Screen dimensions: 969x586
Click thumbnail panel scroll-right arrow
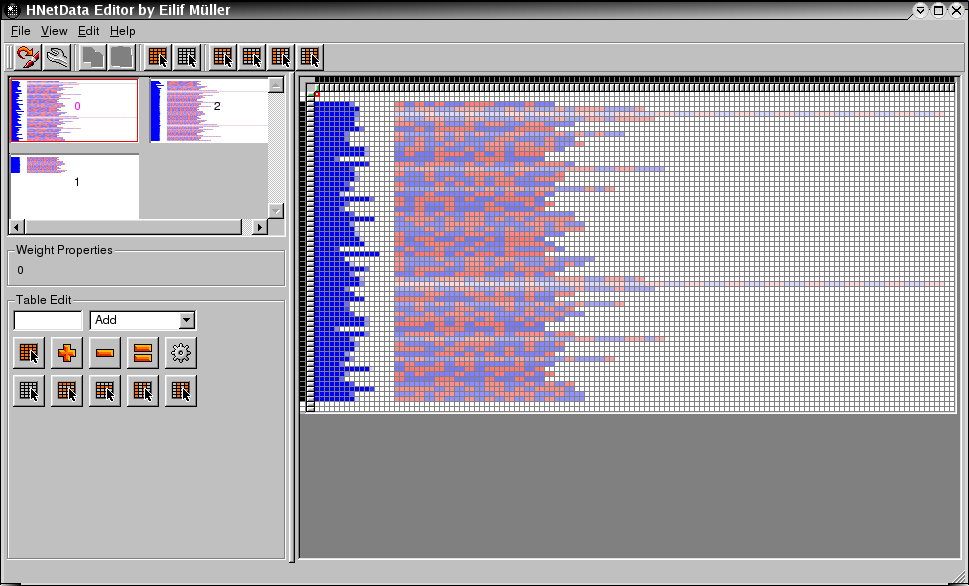pyautogui.click(x=260, y=227)
